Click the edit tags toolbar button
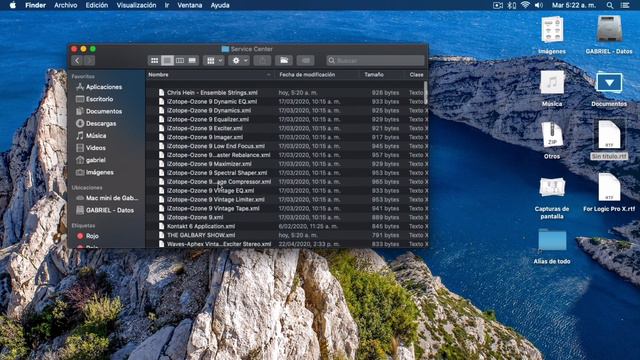This screenshot has height=360, width=640. pos(305,61)
